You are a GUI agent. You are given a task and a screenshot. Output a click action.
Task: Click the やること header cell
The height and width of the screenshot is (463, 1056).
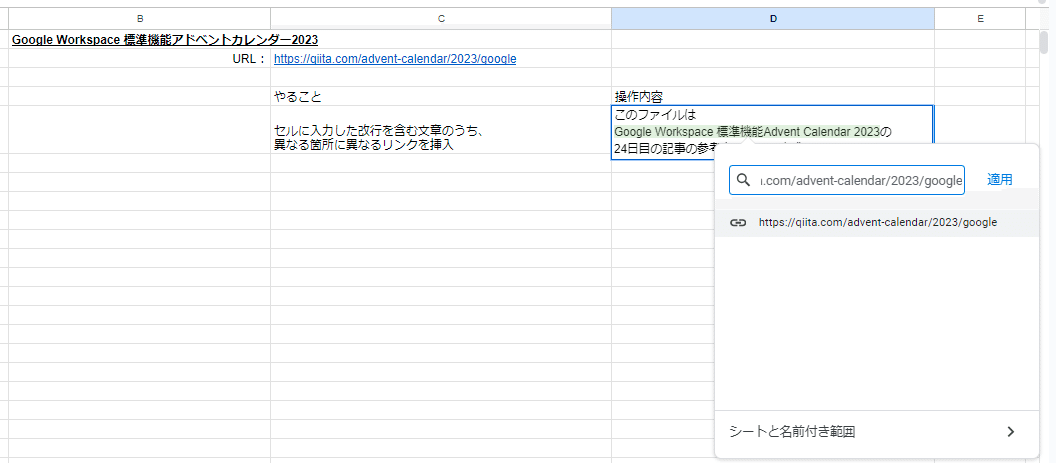[x=441, y=96]
